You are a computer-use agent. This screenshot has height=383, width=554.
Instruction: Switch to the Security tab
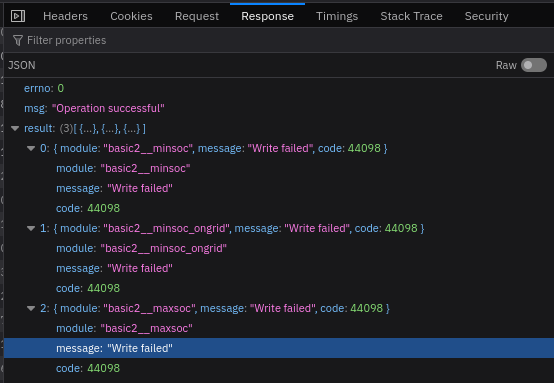pyautogui.click(x=487, y=16)
